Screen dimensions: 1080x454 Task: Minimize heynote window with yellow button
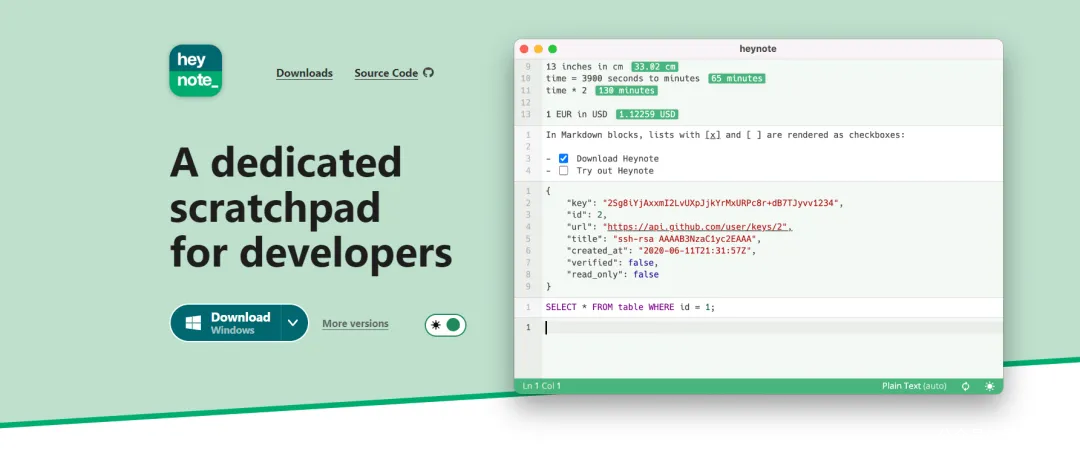pos(538,49)
